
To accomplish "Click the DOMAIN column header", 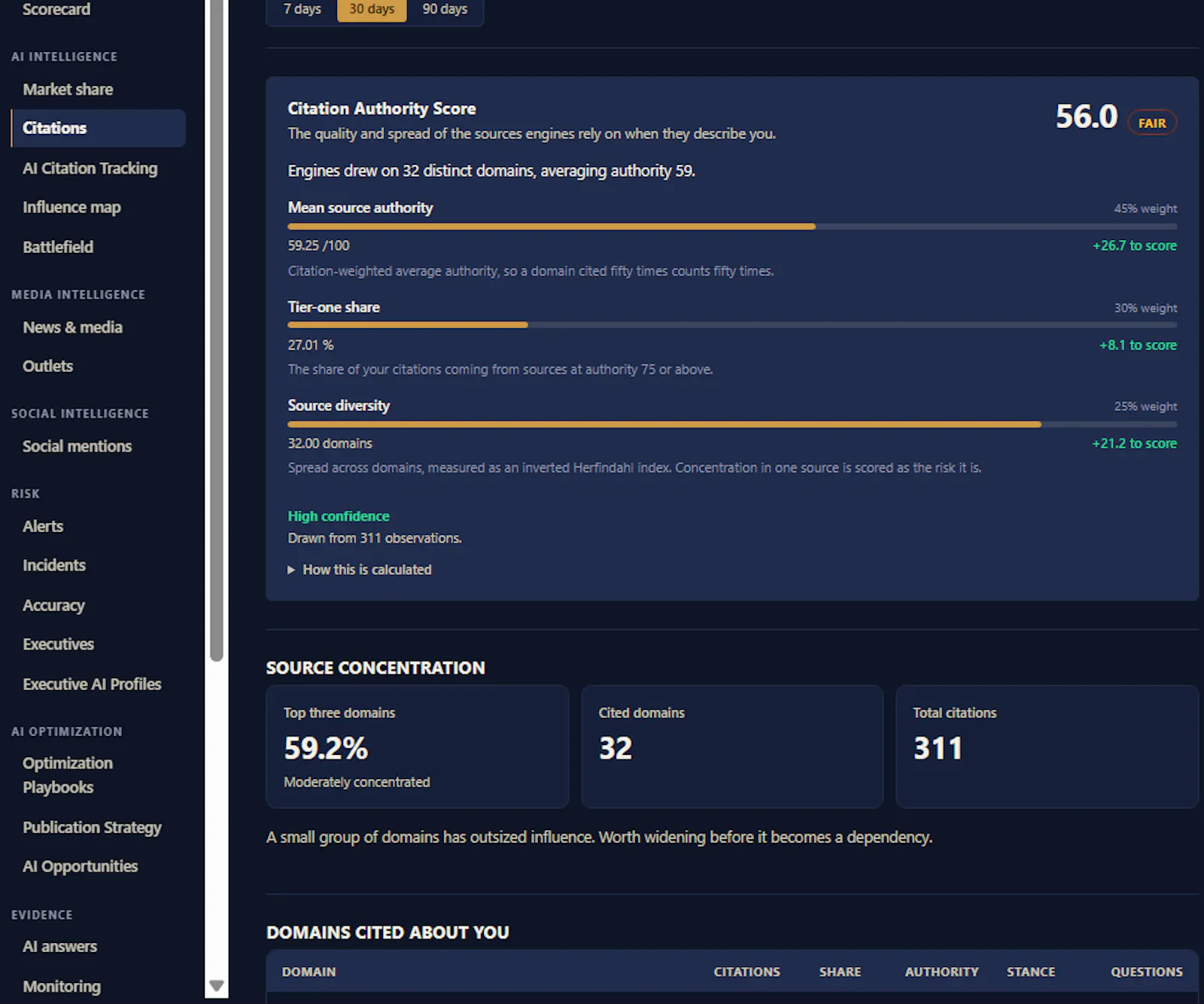I will (x=309, y=972).
